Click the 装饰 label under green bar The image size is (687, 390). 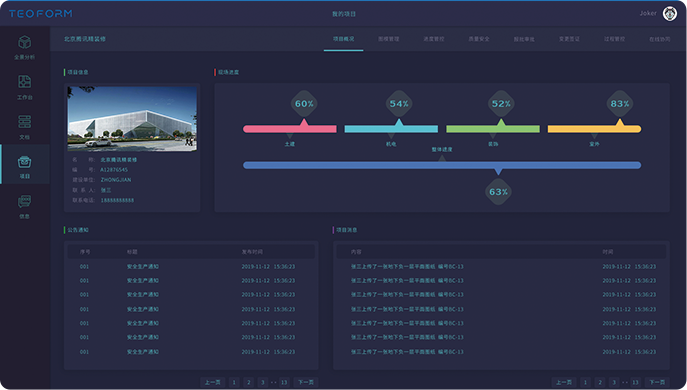coord(493,144)
